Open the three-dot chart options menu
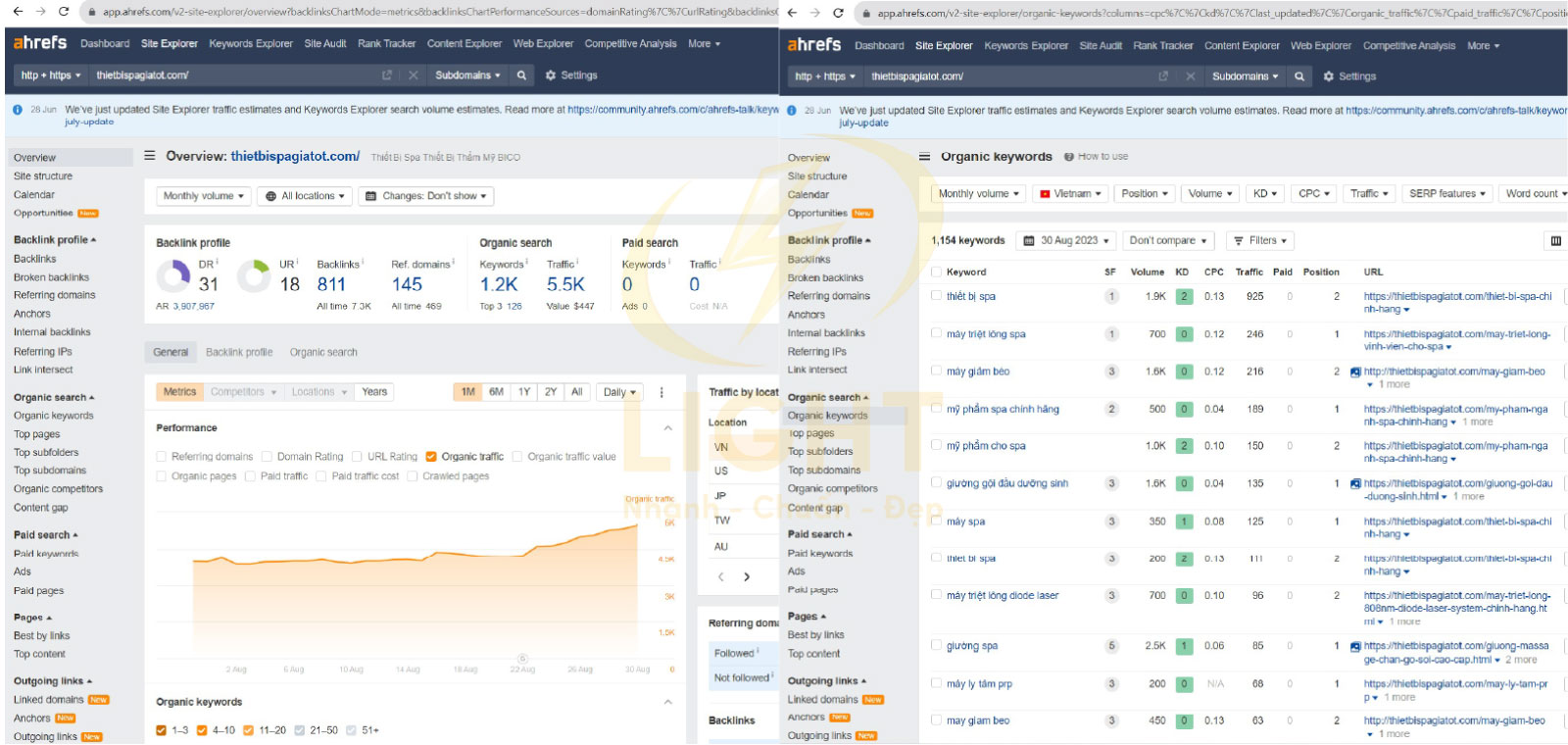 (x=661, y=392)
